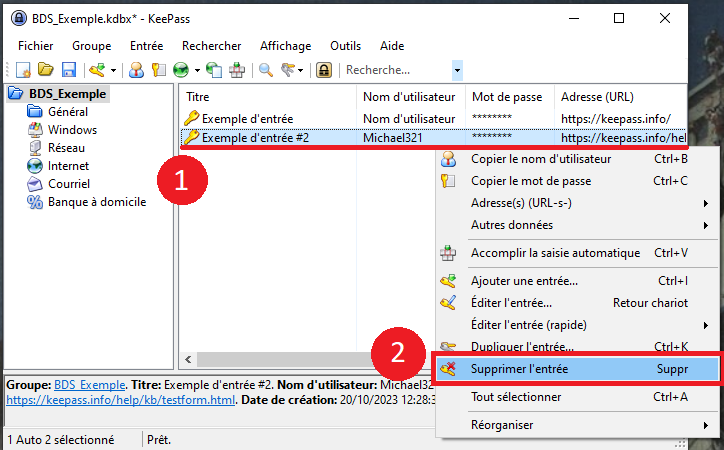Click the horizontal scrollbar left arrow
Image resolution: width=724 pixels, height=450 pixels.
coord(188,360)
